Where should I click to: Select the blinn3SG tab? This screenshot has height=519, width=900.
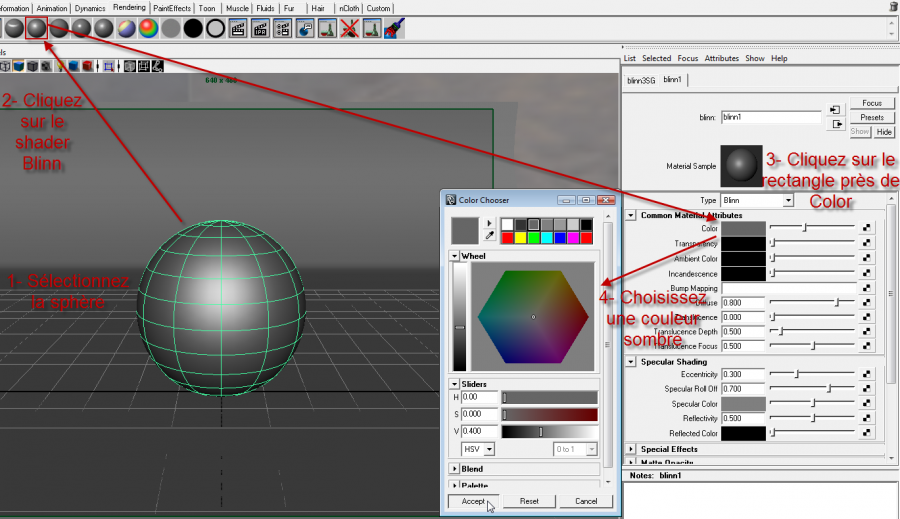click(641, 80)
